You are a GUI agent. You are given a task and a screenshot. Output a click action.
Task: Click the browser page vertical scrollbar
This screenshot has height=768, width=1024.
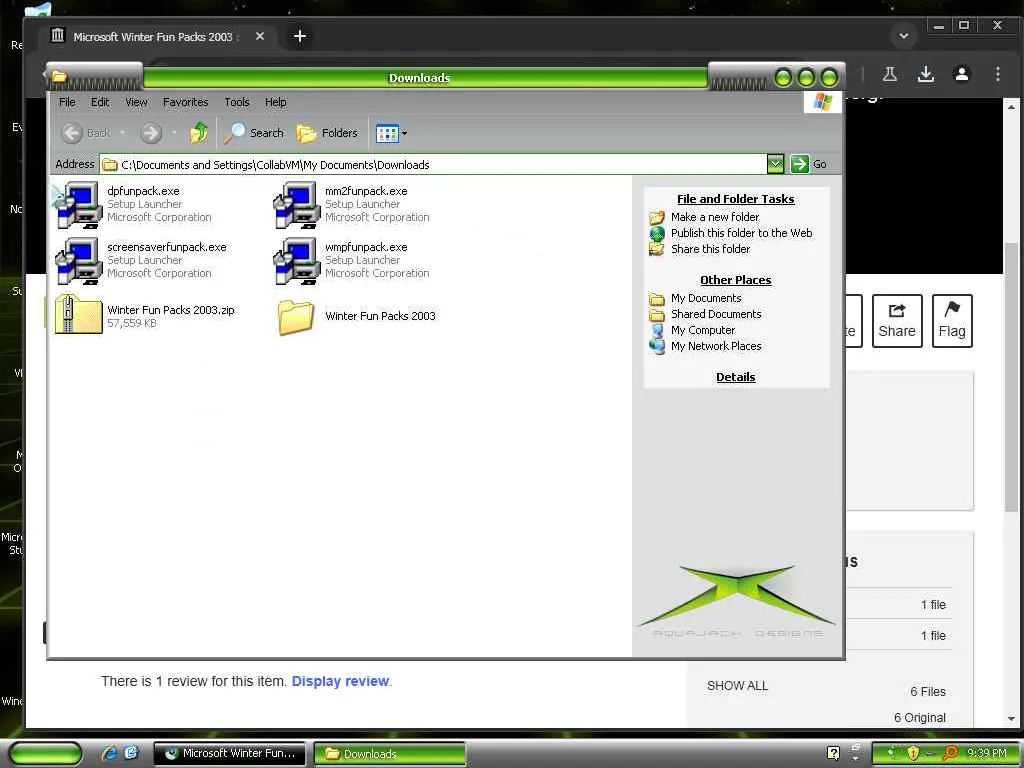point(1011,377)
